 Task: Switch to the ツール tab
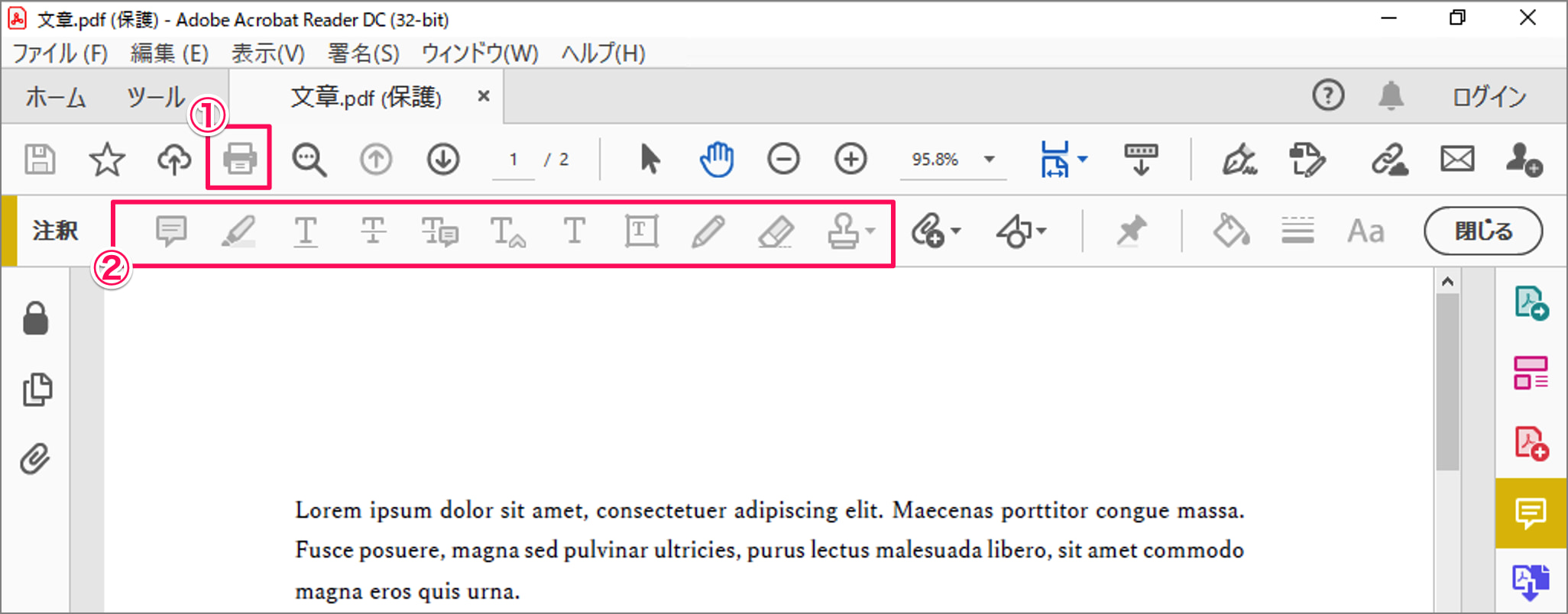coord(155,97)
